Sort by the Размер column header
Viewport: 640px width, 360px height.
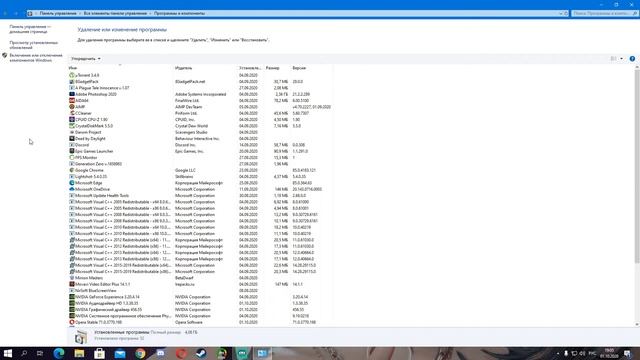pyautogui.click(x=277, y=68)
